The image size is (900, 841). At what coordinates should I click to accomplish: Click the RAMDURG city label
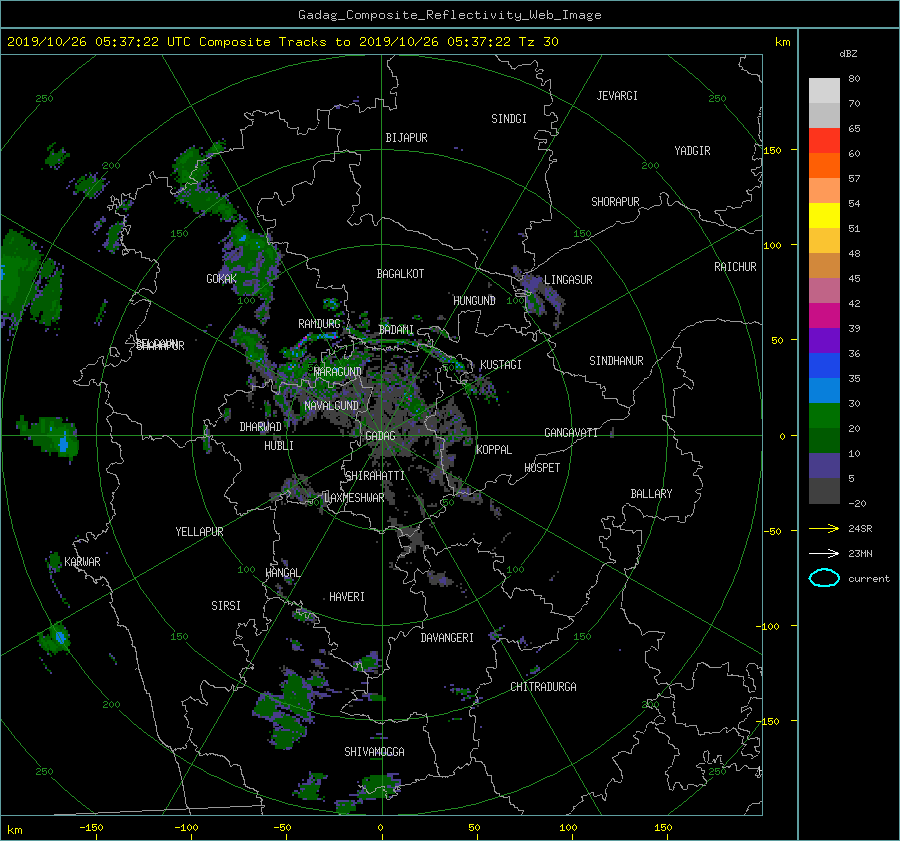pyautogui.click(x=319, y=324)
